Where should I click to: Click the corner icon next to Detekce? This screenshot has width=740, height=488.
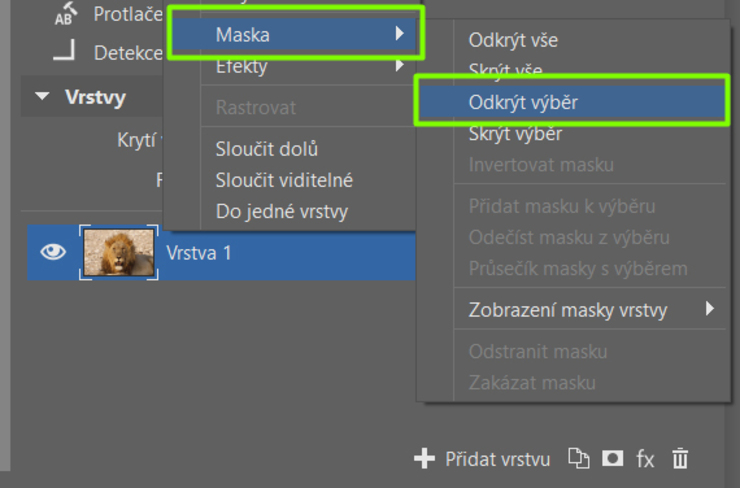pyautogui.click(x=65, y=52)
